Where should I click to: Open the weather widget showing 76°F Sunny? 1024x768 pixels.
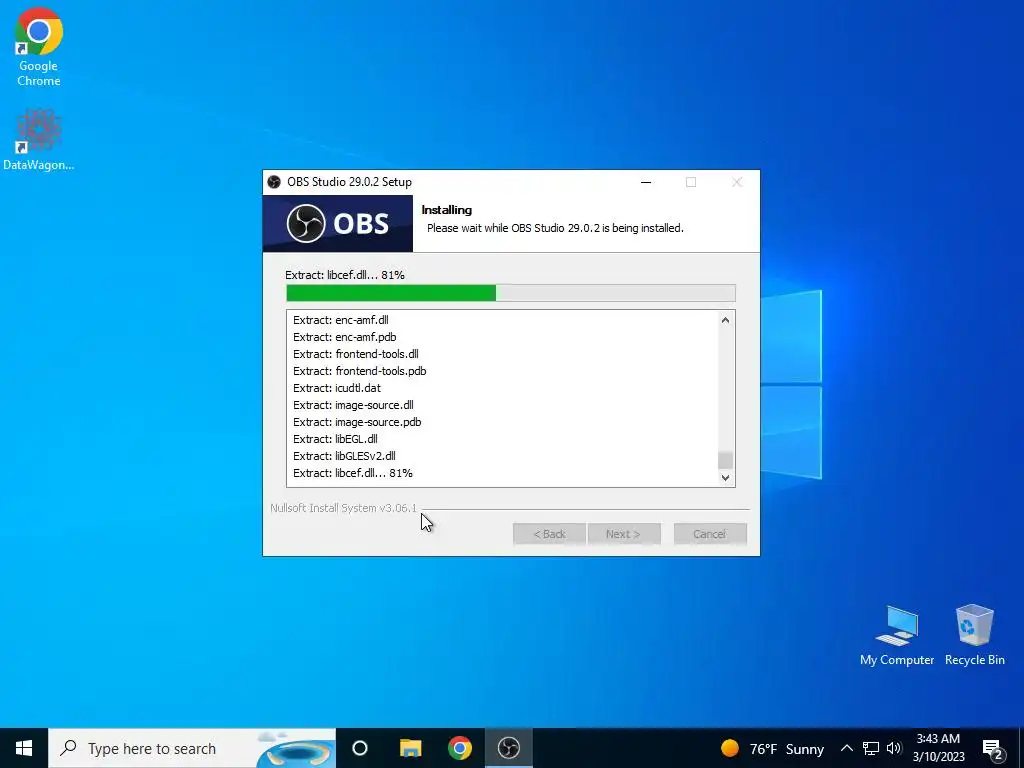772,748
